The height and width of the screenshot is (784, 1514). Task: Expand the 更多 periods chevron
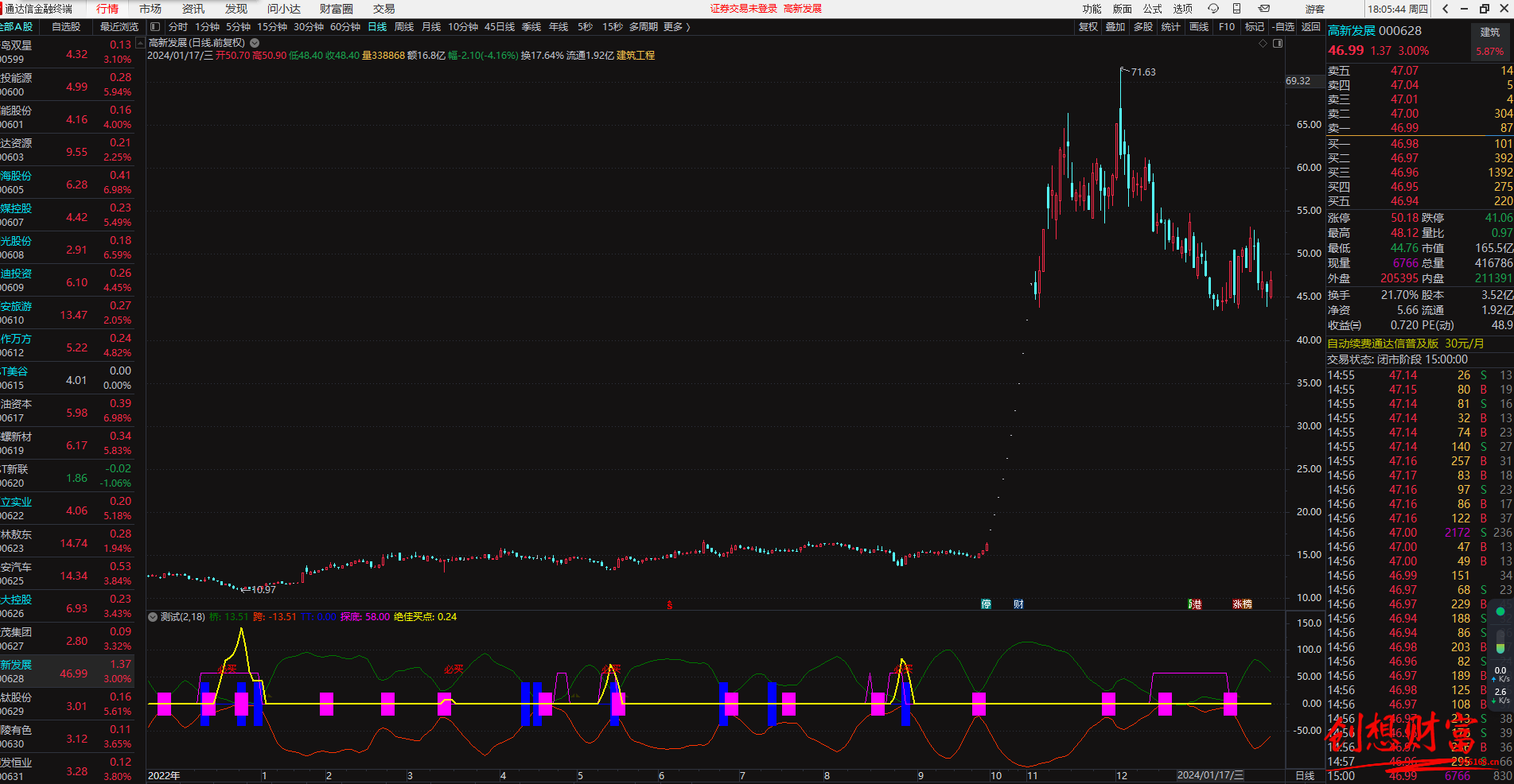(x=687, y=27)
